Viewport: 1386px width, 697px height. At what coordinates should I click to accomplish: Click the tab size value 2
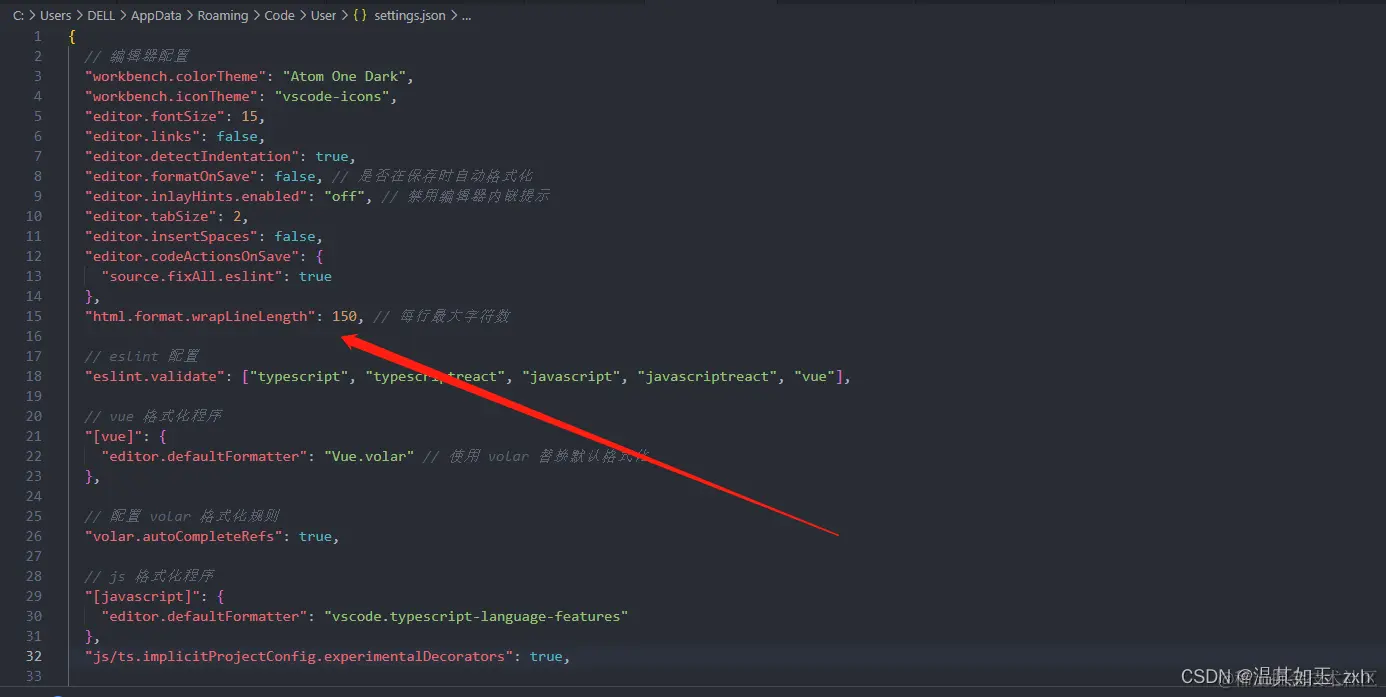coord(237,216)
